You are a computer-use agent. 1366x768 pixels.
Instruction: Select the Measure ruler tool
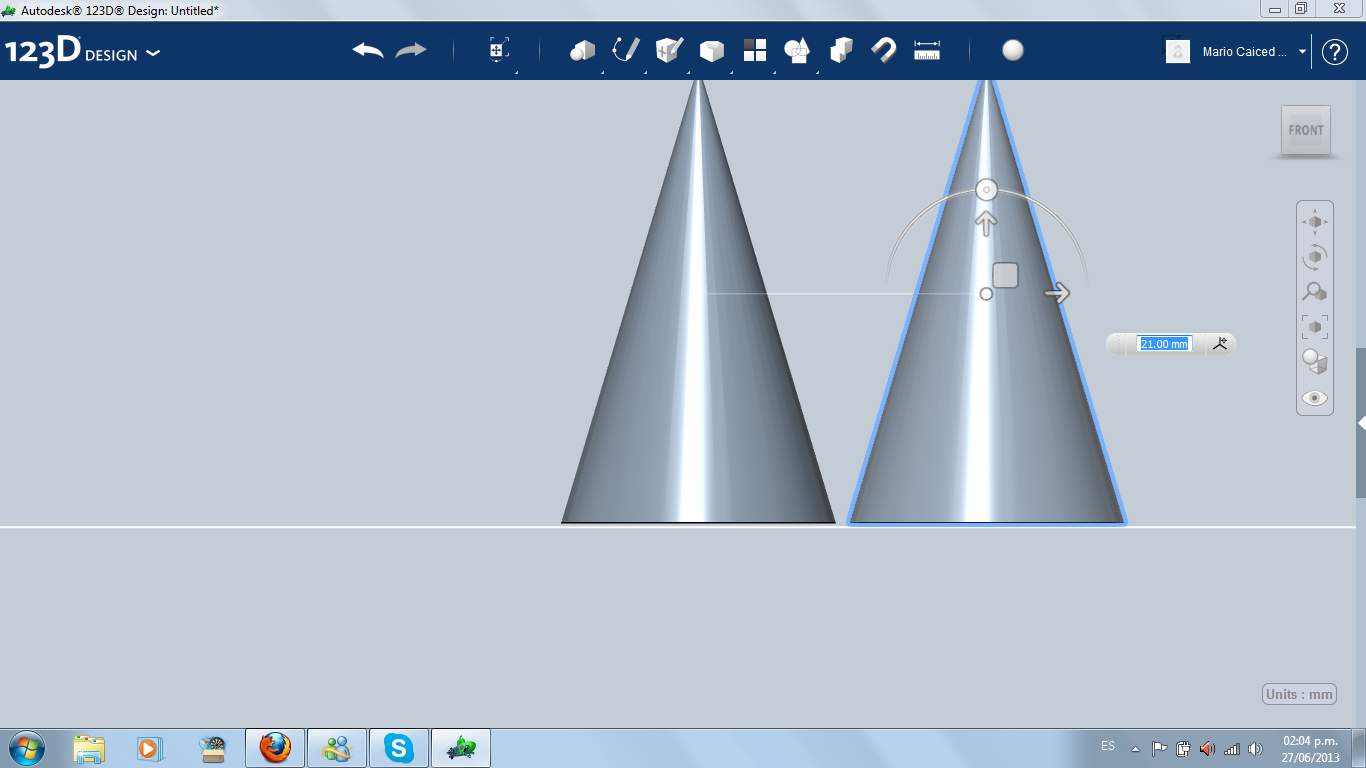click(927, 50)
